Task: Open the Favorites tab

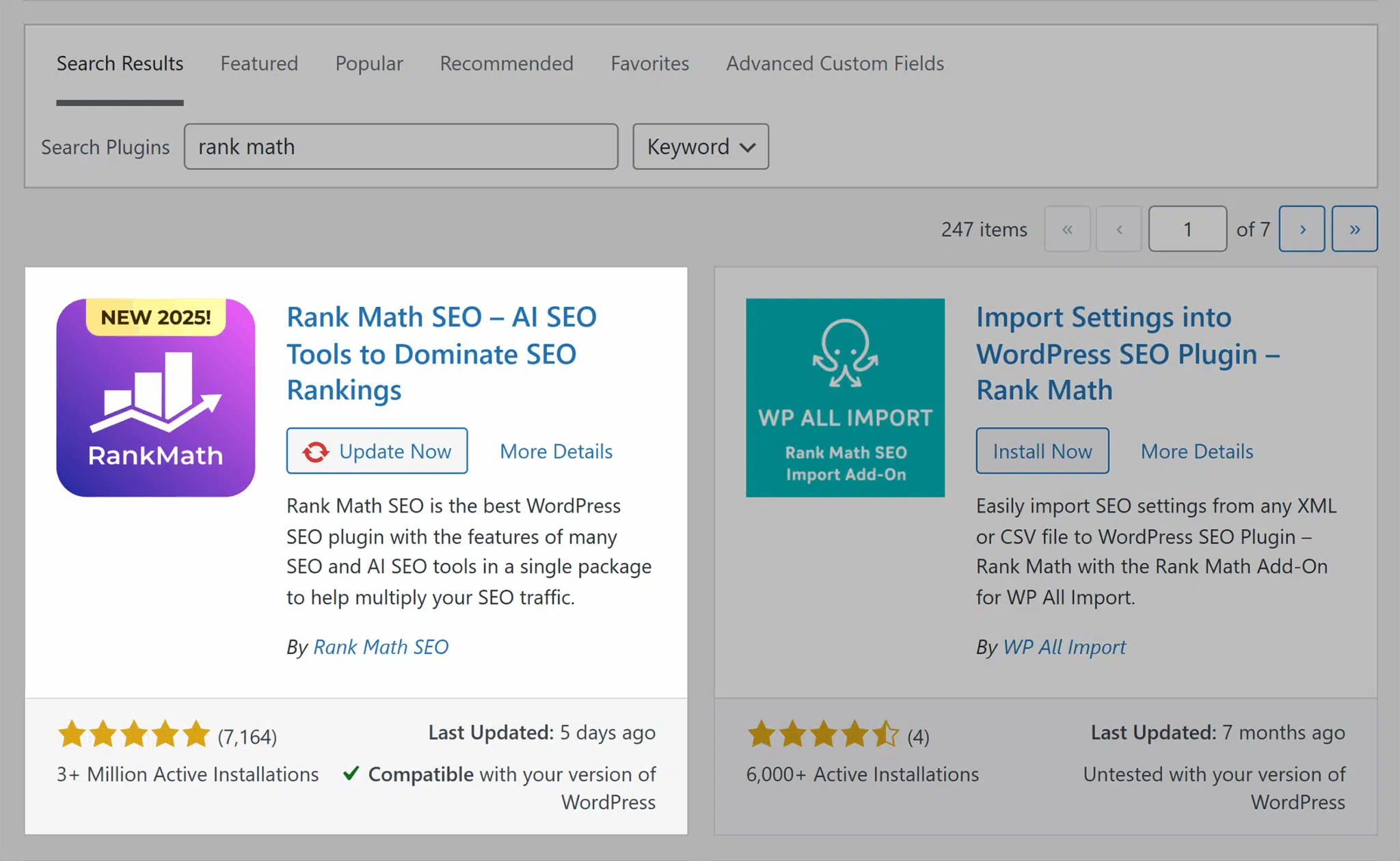Action: 650,64
